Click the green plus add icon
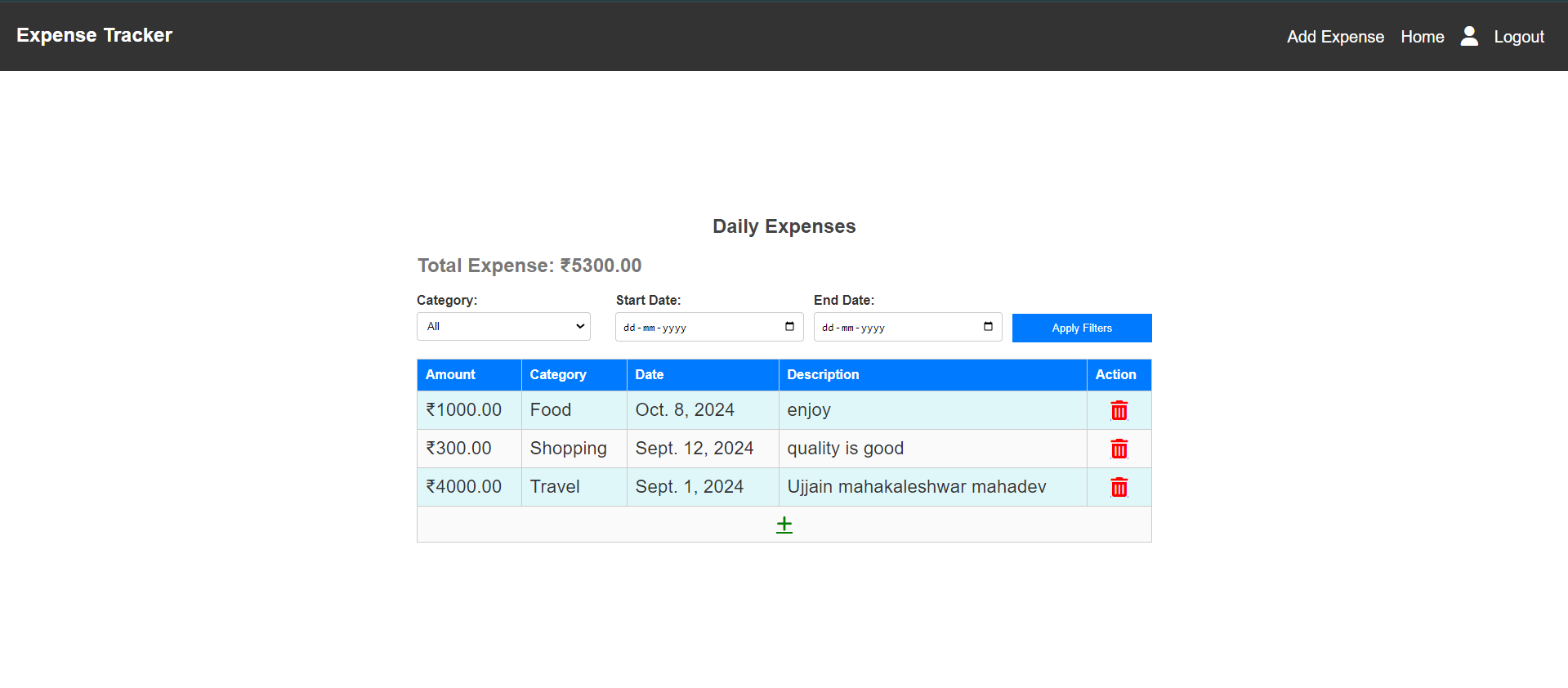The height and width of the screenshot is (688, 1568). click(x=784, y=525)
